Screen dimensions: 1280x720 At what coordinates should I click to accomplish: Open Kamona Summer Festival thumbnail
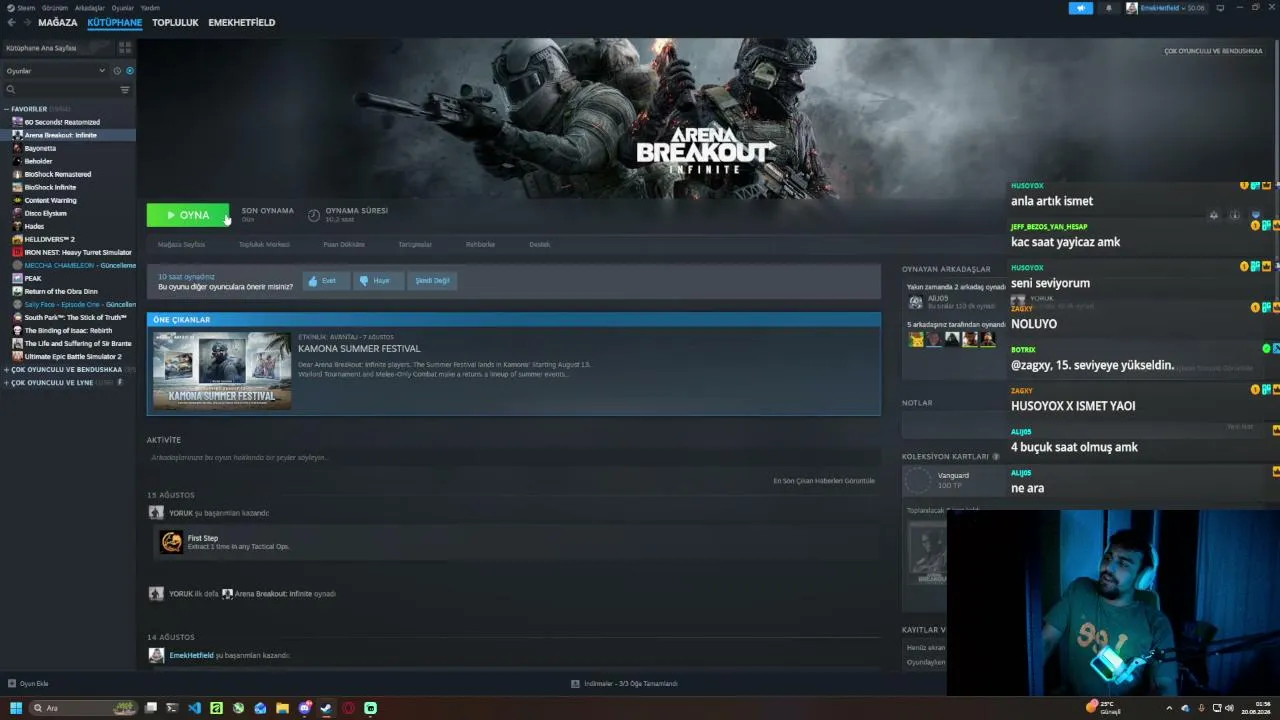pyautogui.click(x=222, y=370)
